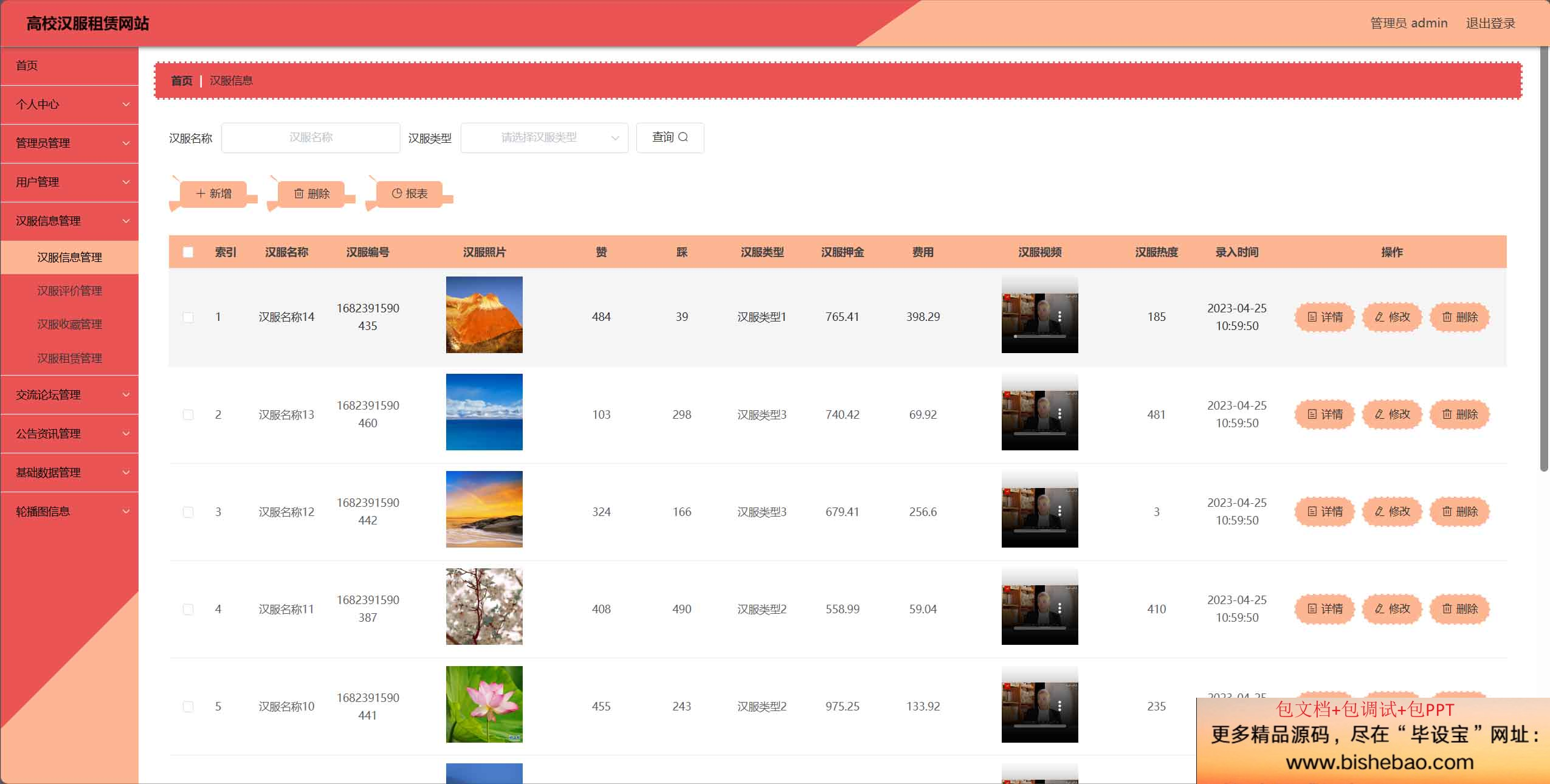Open the lotus photo of 汉服名称10
This screenshot has height=784, width=1550.
tap(484, 704)
